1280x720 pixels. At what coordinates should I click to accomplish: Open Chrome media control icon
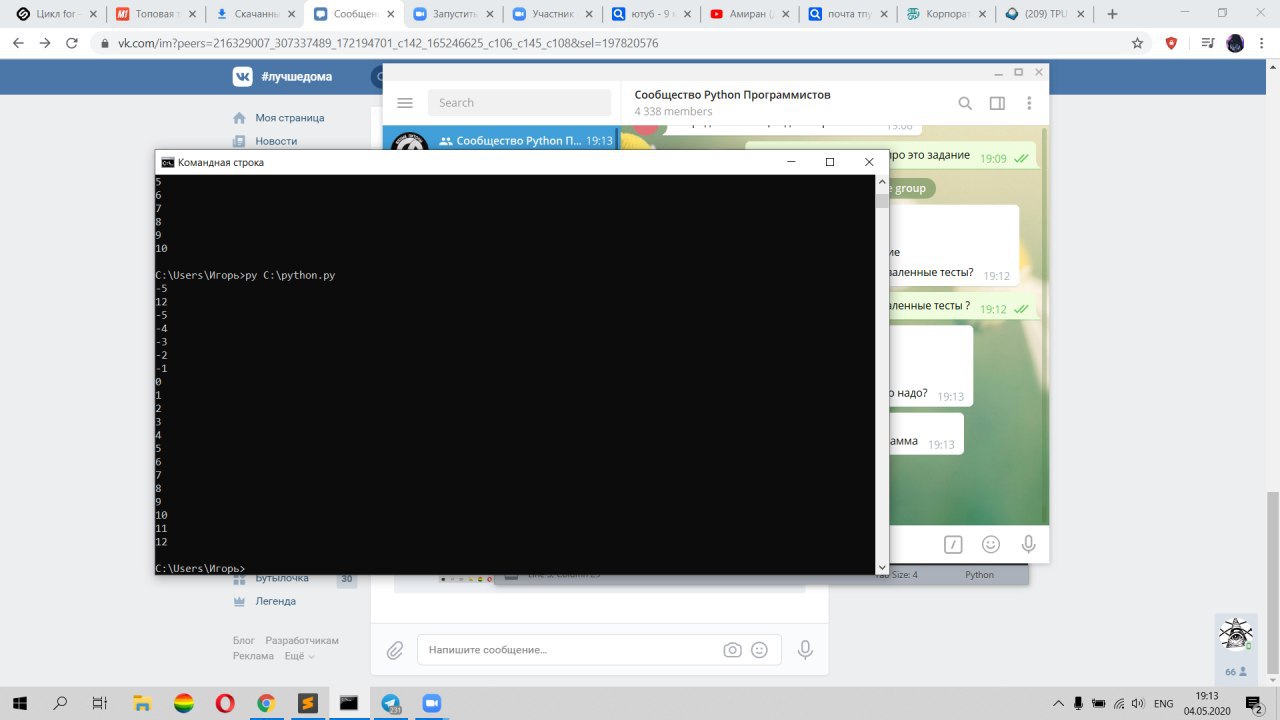tap(1208, 44)
